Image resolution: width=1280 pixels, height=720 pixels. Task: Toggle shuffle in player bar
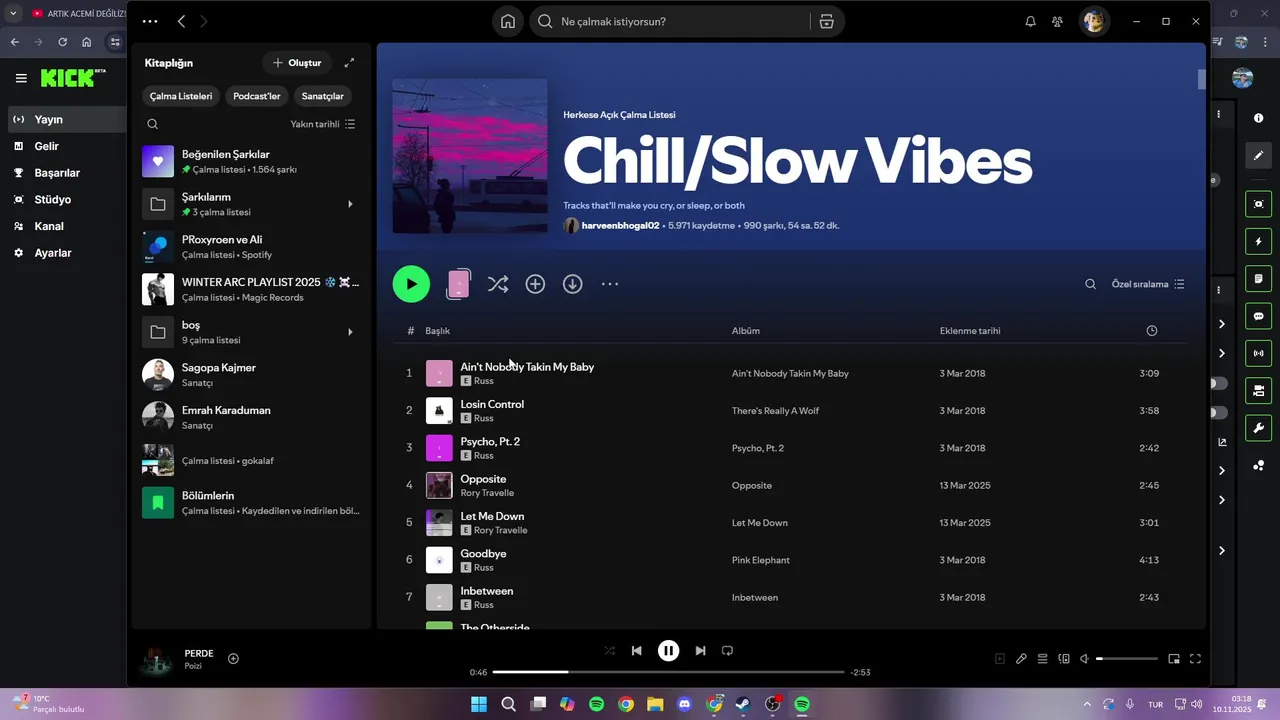[609, 651]
